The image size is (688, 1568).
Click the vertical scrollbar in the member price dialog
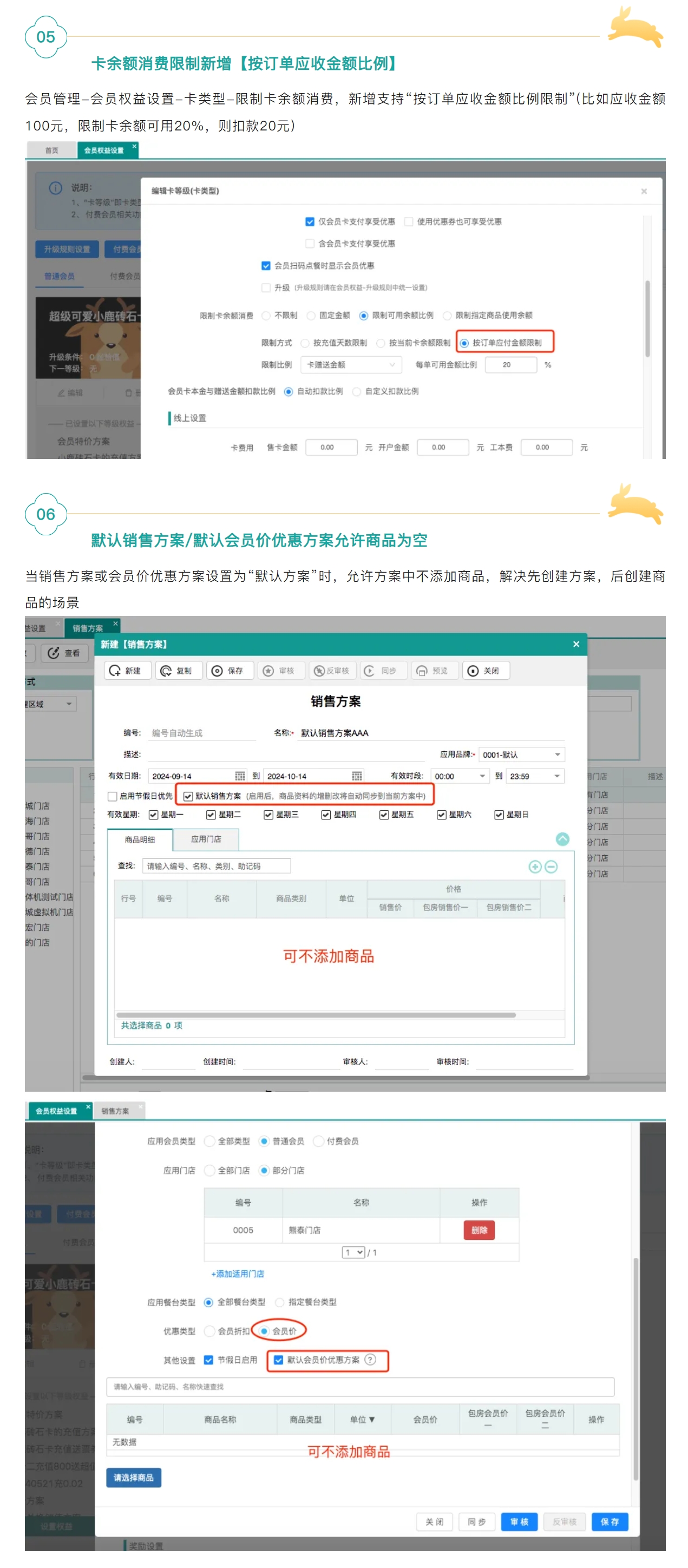click(x=635, y=1368)
